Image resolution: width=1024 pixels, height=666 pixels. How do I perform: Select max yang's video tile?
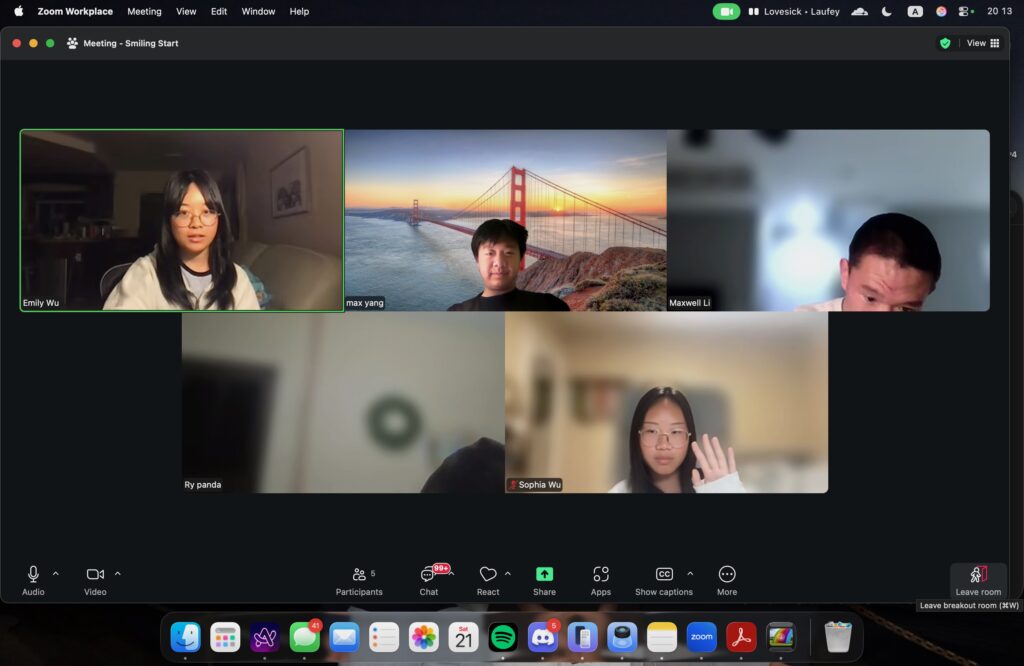[x=505, y=220]
